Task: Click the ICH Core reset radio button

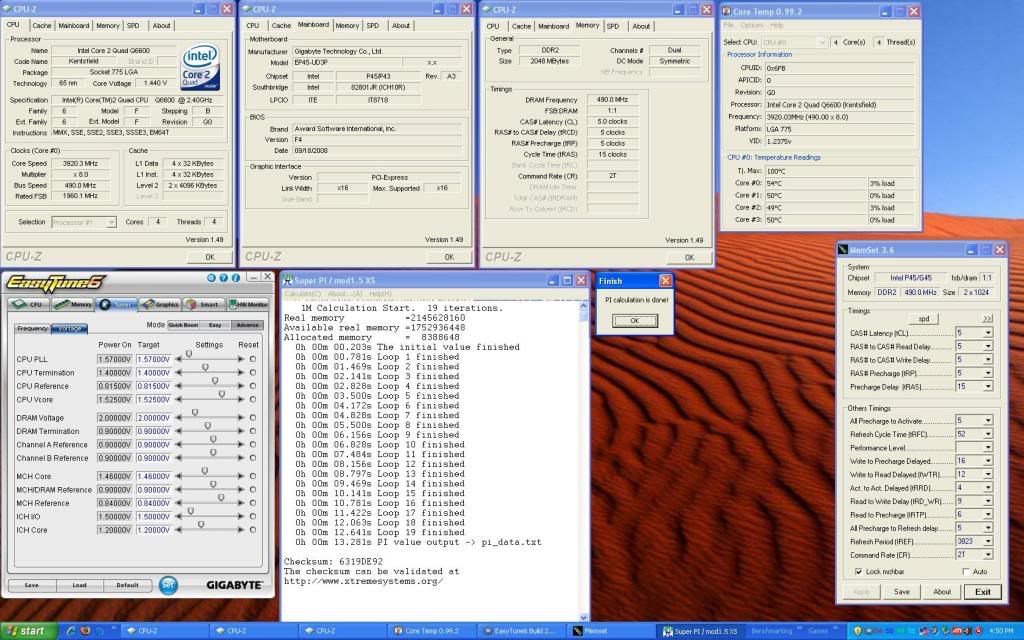Action: point(253,530)
